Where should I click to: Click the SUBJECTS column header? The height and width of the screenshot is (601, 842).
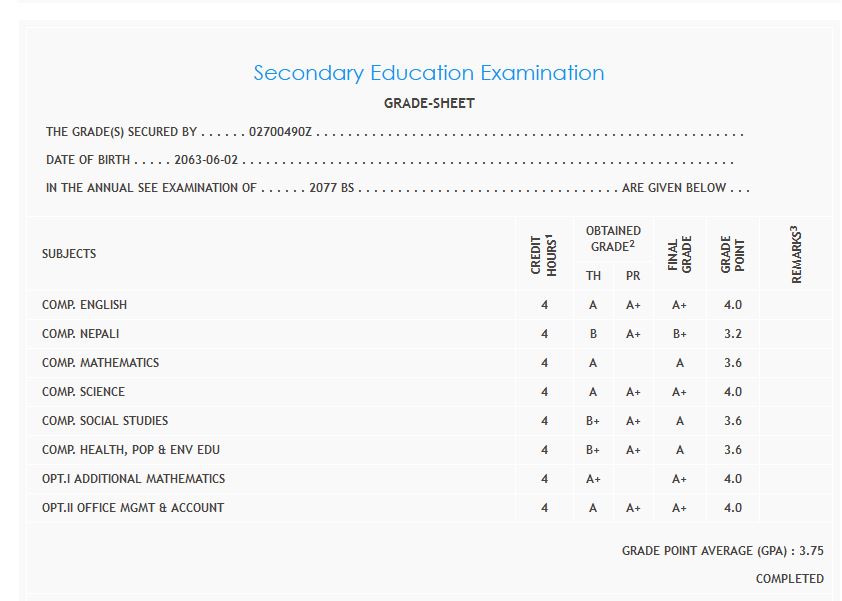[69, 254]
